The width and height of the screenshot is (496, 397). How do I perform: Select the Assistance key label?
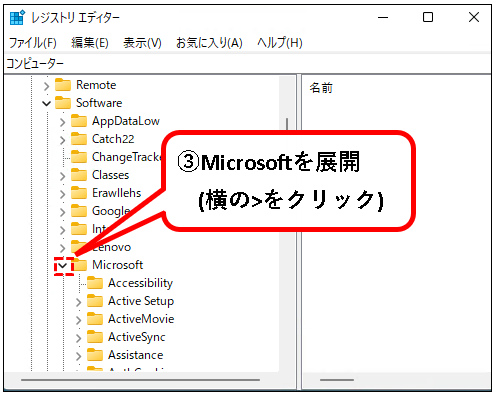135,355
